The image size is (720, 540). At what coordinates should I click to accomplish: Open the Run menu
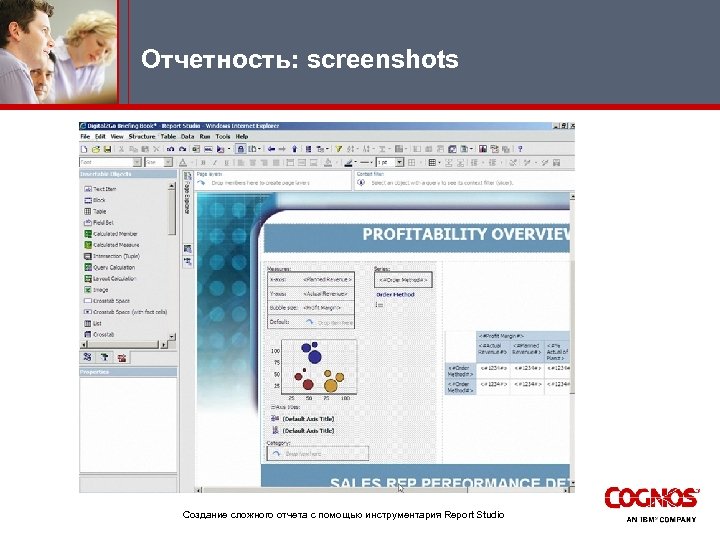click(x=205, y=137)
